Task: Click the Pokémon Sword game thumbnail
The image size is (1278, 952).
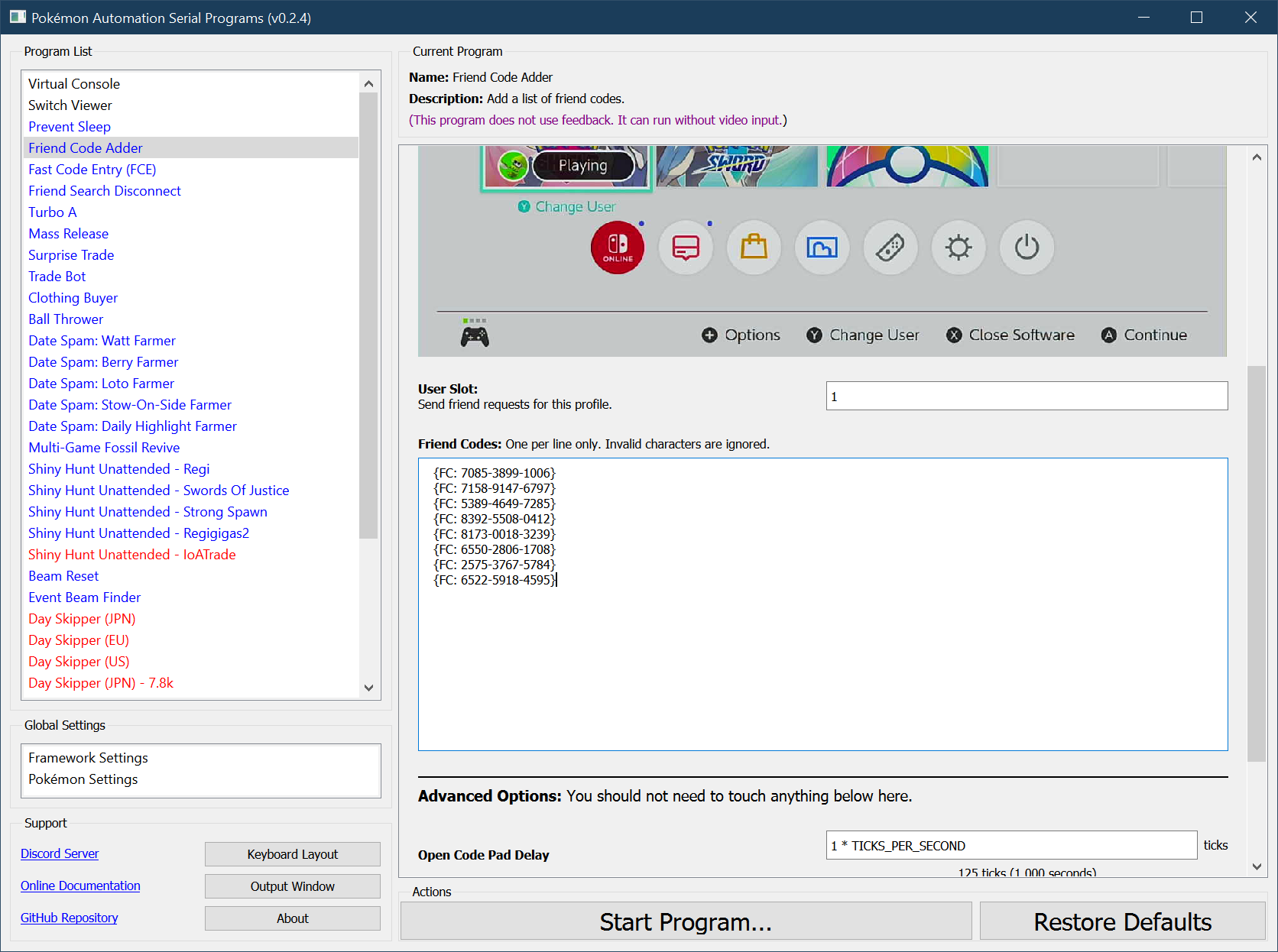Action: (737, 166)
